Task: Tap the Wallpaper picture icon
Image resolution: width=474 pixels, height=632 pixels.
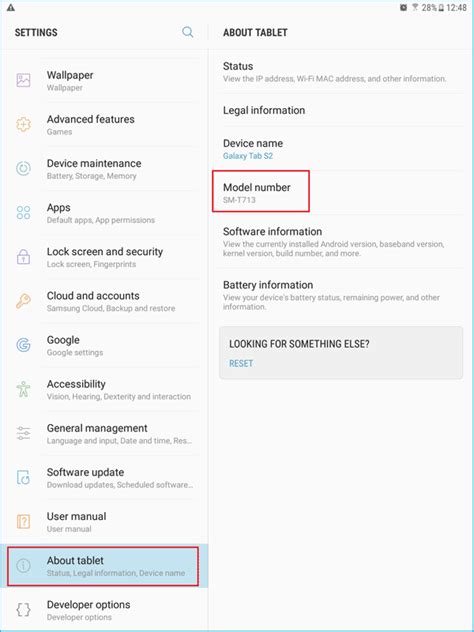Action: 23,80
